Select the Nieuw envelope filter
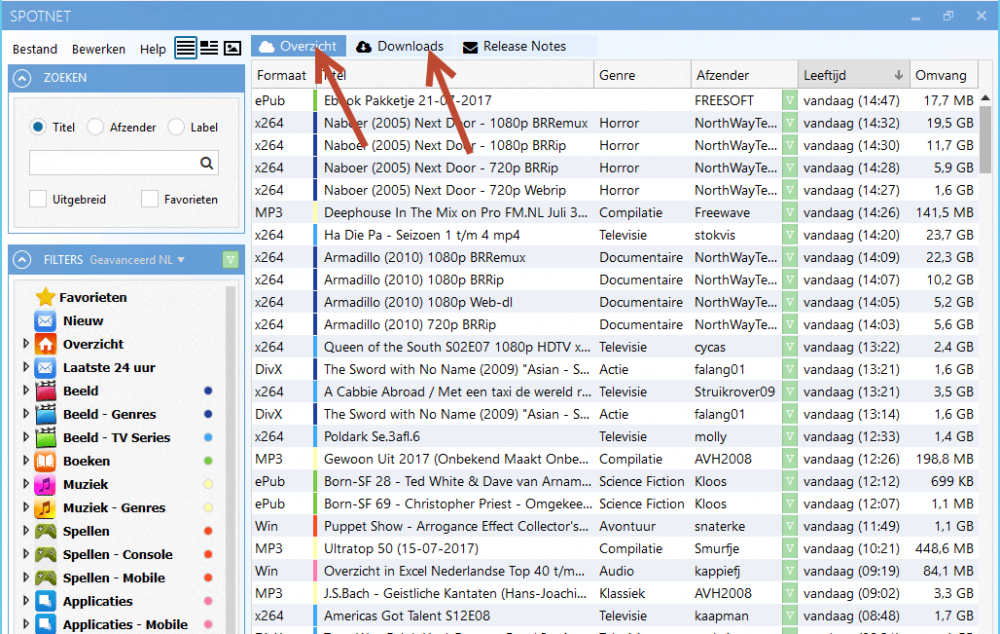Viewport: 1000px width, 634px height. pos(45,321)
